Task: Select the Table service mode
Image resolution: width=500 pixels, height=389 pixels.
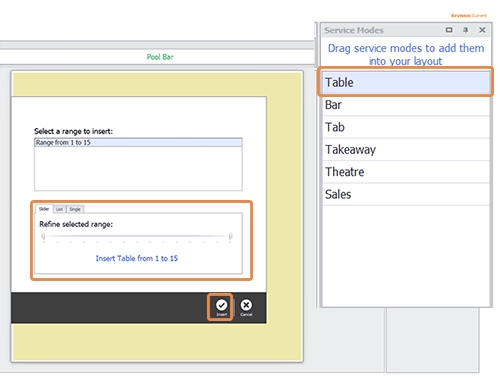Action: coord(406,82)
